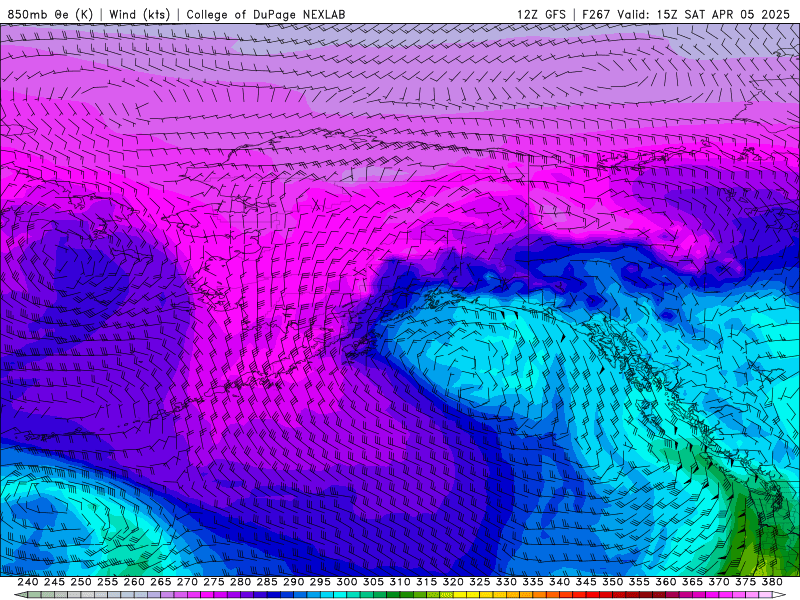The width and height of the screenshot is (800, 600).
Task: Click the 370 color scale label
Action: click(x=719, y=582)
